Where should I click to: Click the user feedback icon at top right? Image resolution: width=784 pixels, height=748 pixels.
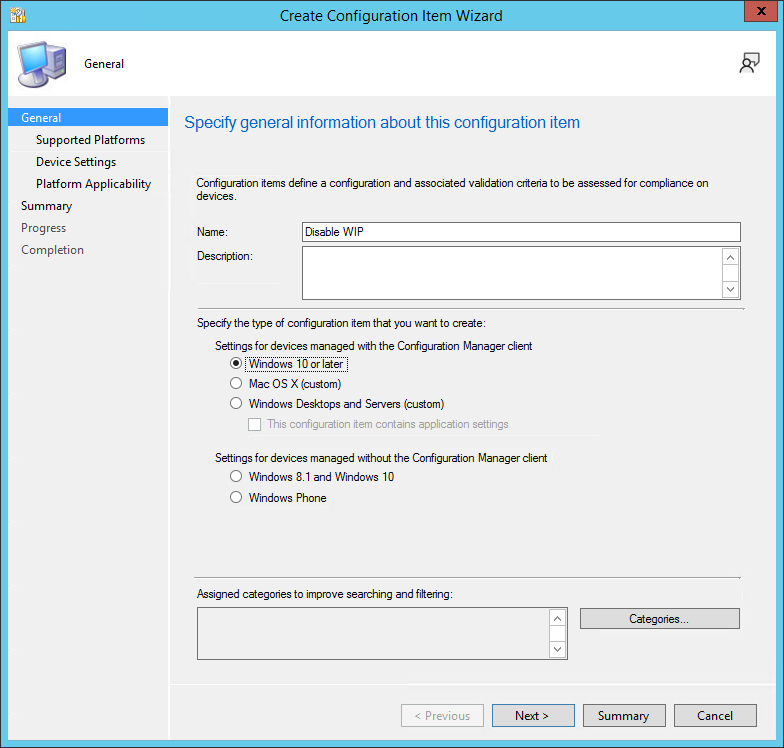(x=749, y=64)
